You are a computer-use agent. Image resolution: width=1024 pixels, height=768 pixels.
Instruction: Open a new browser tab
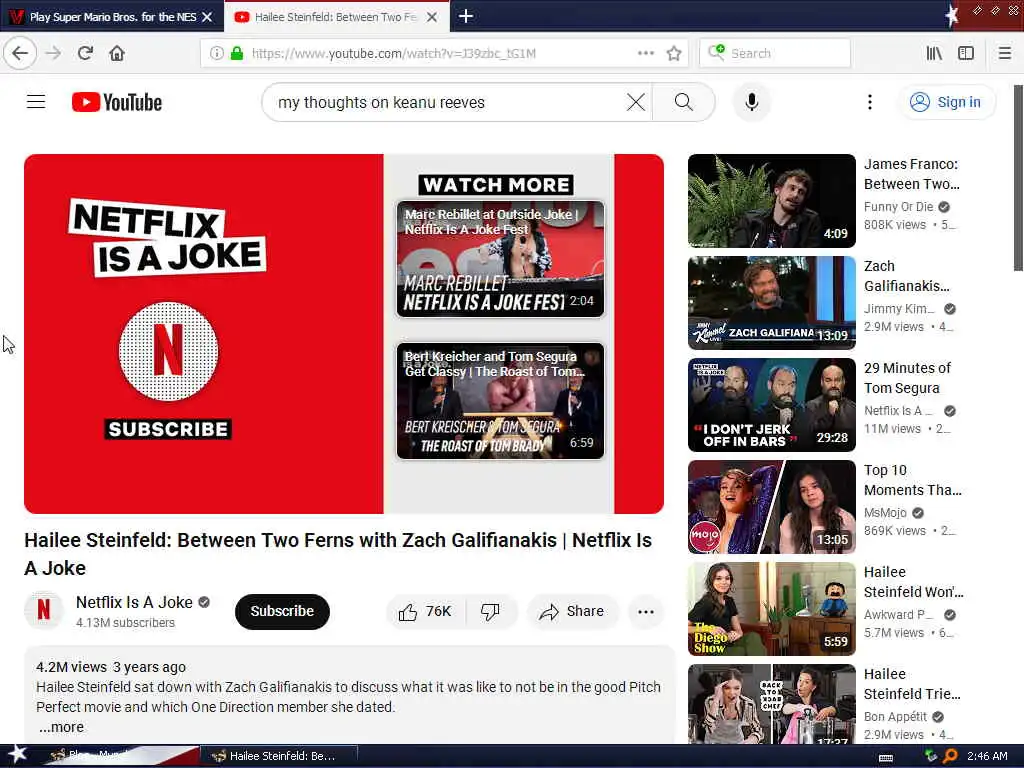coord(466,16)
